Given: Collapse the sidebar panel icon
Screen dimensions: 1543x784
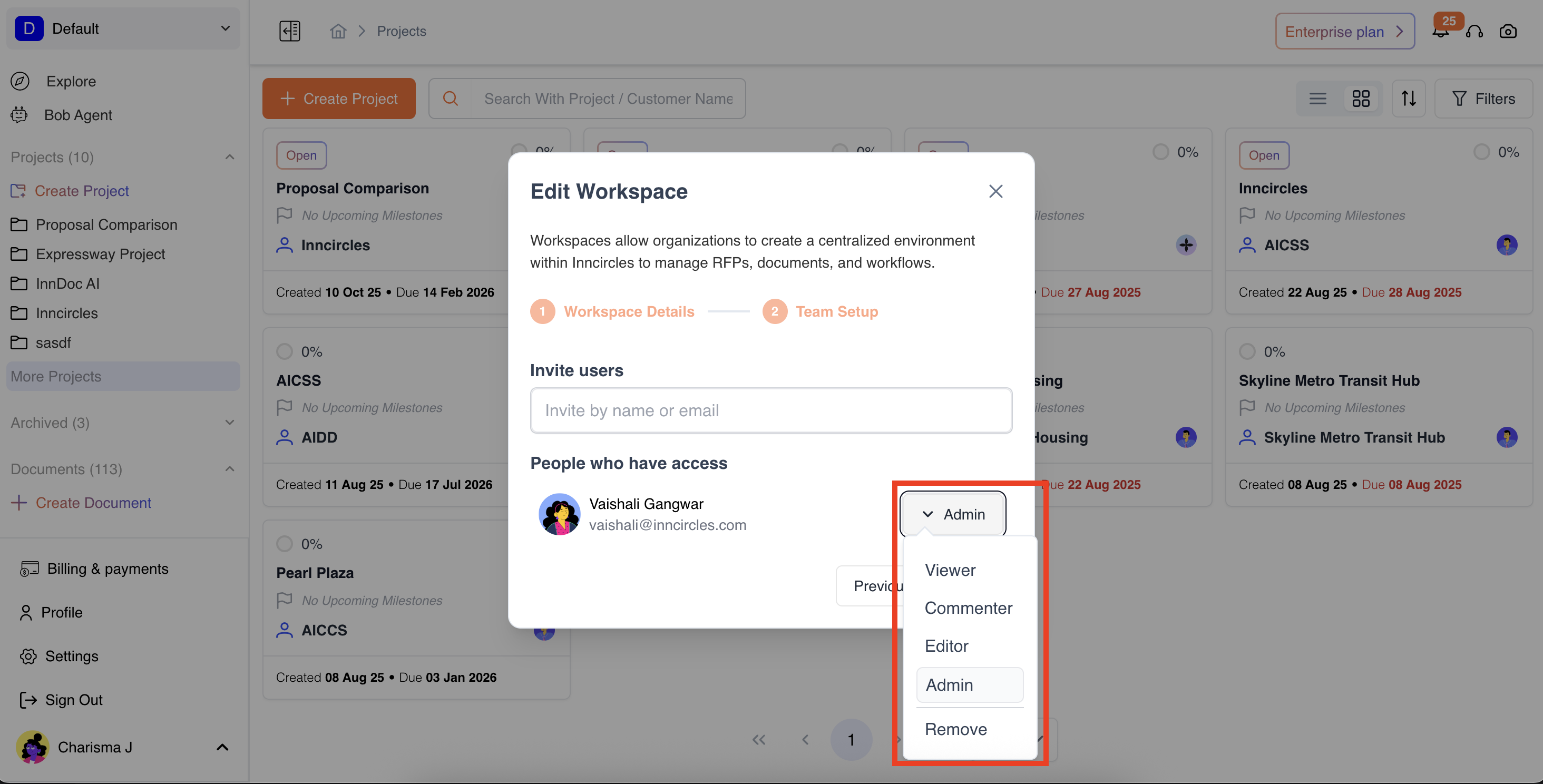Looking at the screenshot, I should (x=289, y=31).
